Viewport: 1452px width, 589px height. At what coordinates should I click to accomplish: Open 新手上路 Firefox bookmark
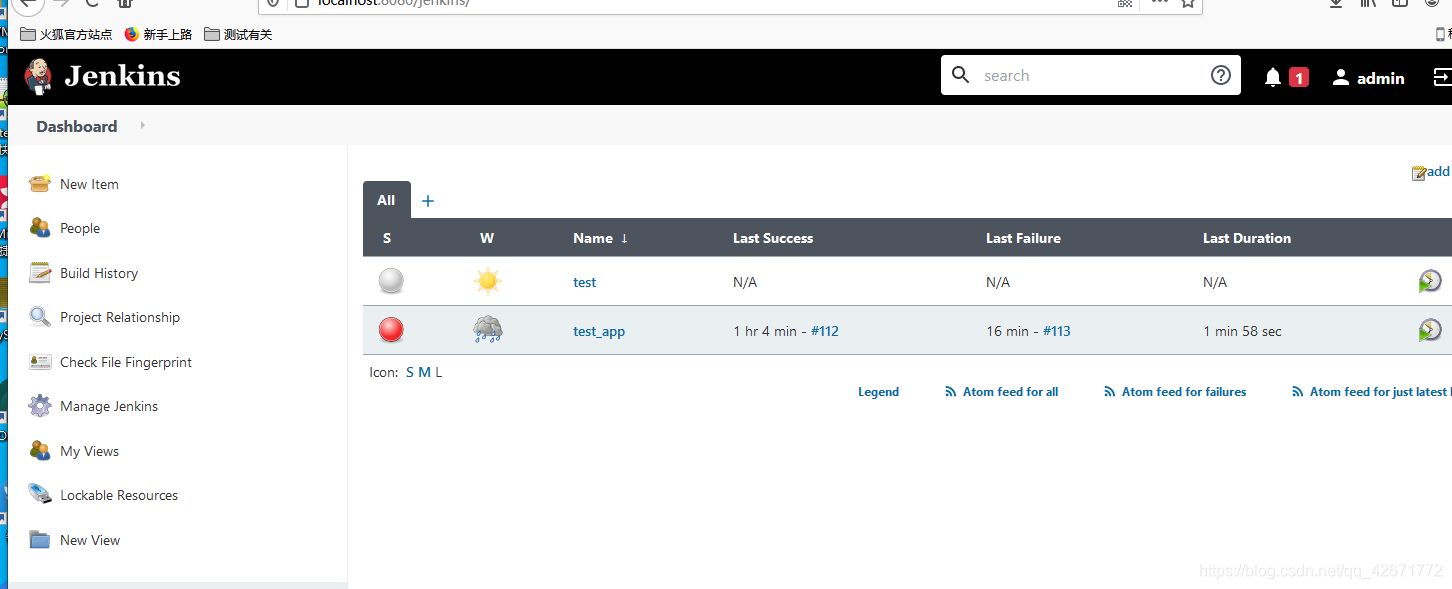tap(158, 34)
